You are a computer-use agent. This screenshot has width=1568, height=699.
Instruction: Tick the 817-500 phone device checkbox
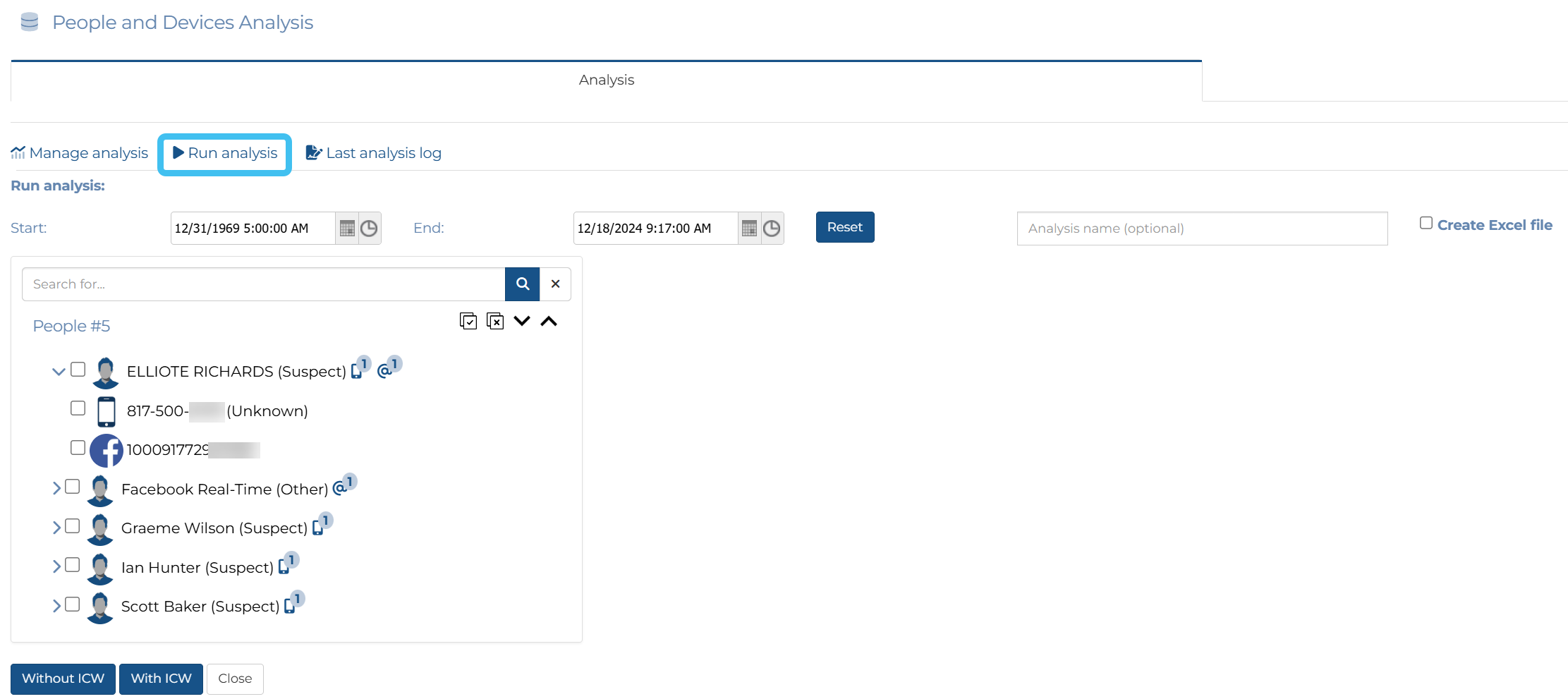click(78, 408)
